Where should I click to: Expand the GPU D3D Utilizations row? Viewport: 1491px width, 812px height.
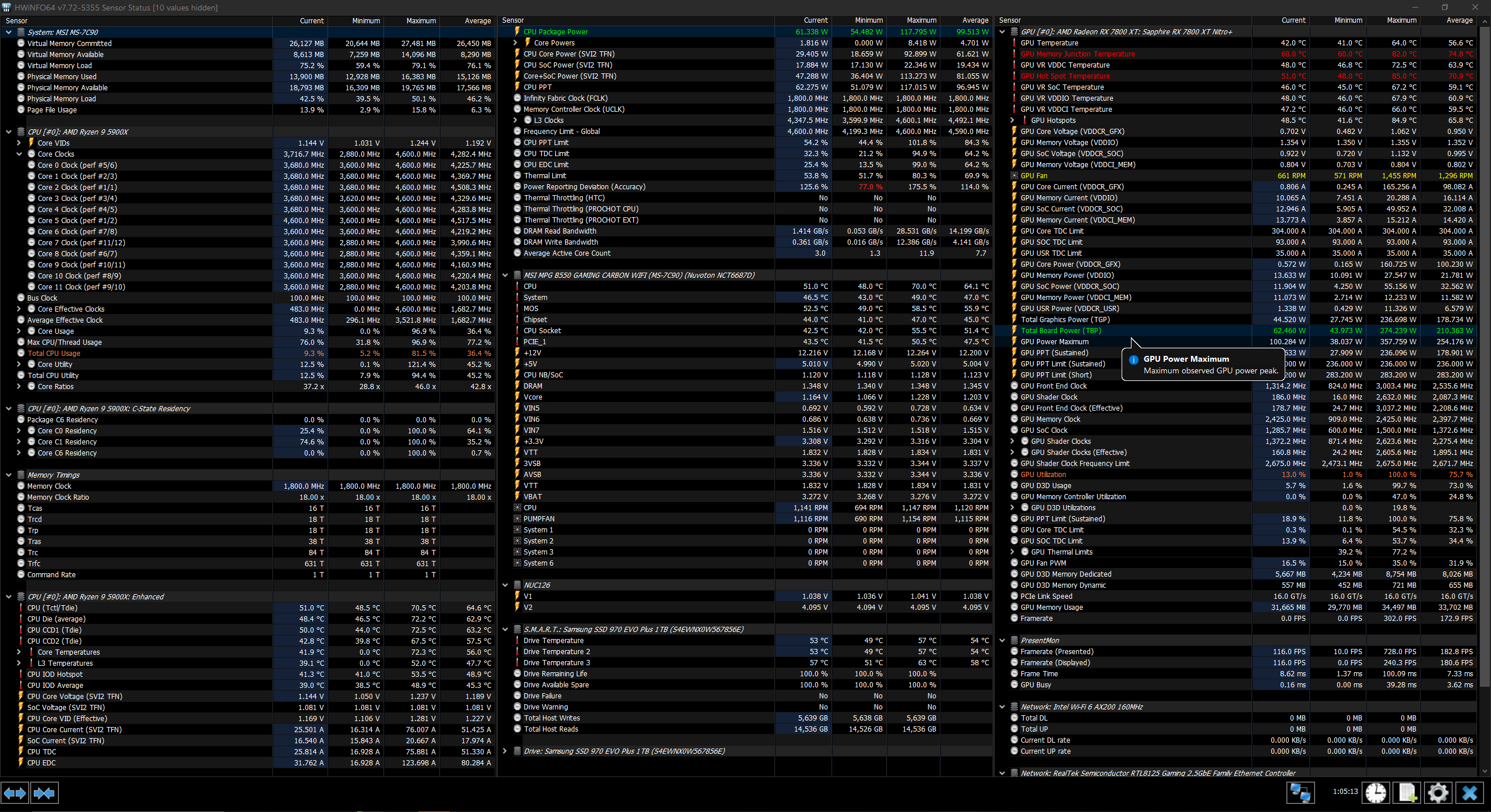point(1013,507)
